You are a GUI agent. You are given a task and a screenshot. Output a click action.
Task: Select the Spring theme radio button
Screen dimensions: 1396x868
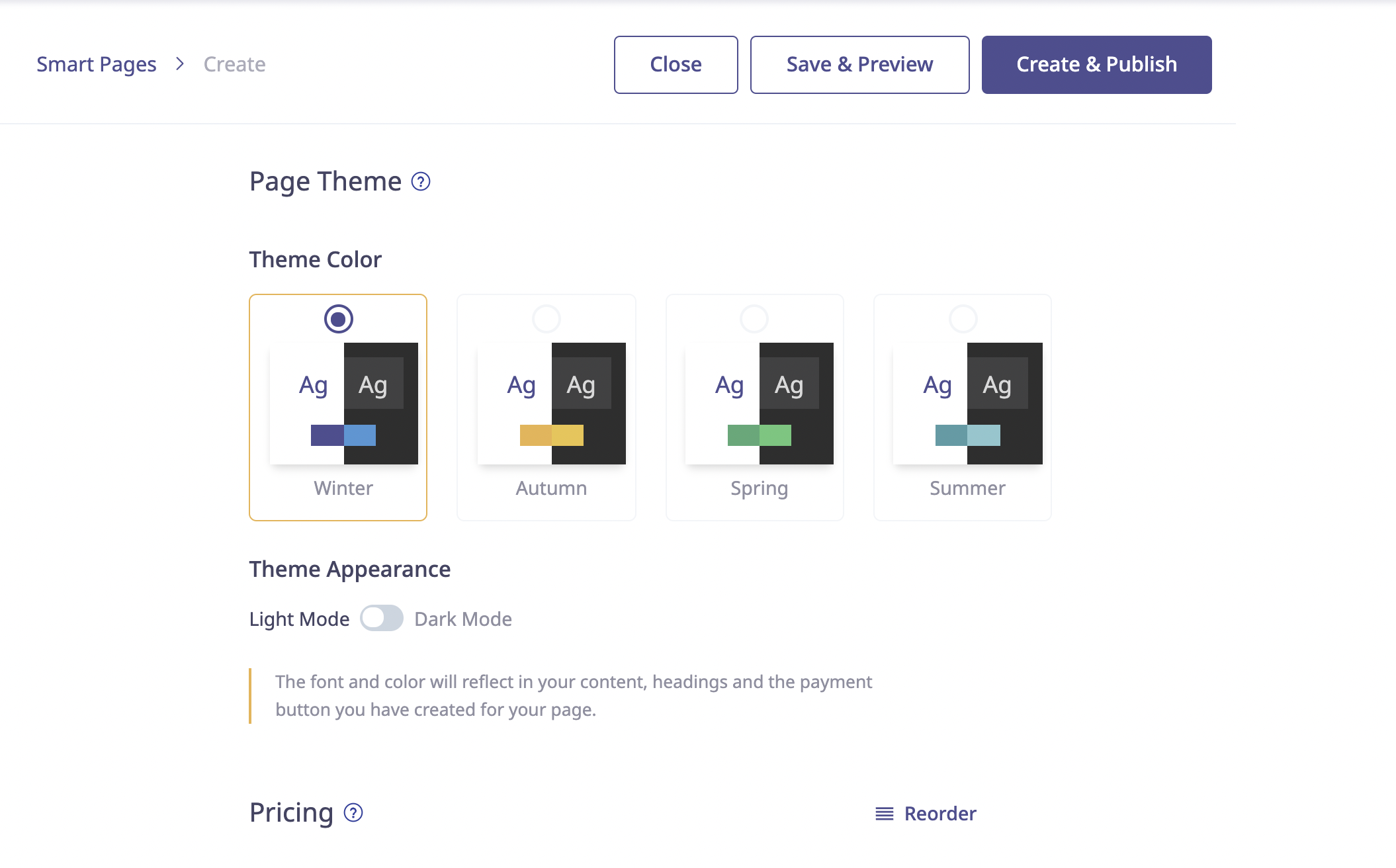(754, 319)
